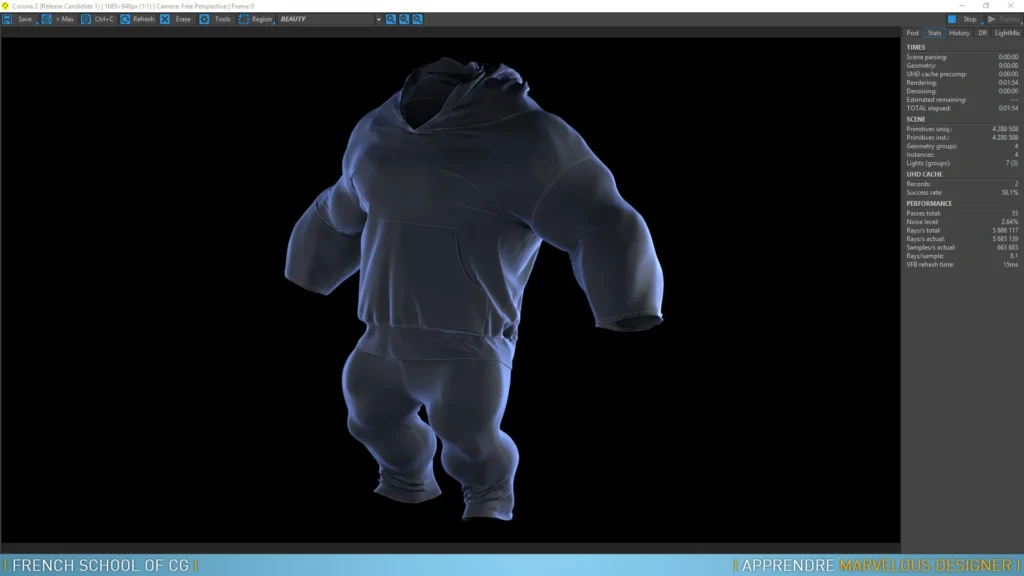1024x576 pixels.
Task: Open the LightMix tab
Action: (1007, 33)
